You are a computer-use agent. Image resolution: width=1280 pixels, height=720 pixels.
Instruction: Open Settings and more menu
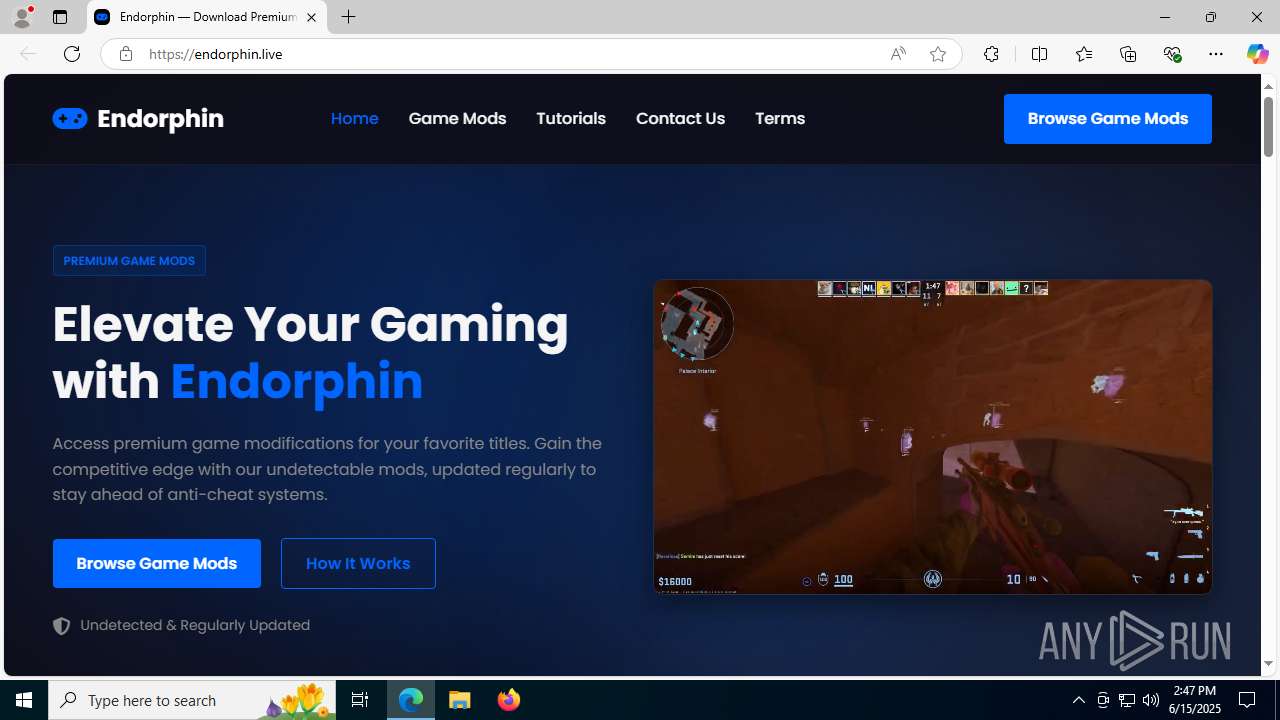point(1216,54)
